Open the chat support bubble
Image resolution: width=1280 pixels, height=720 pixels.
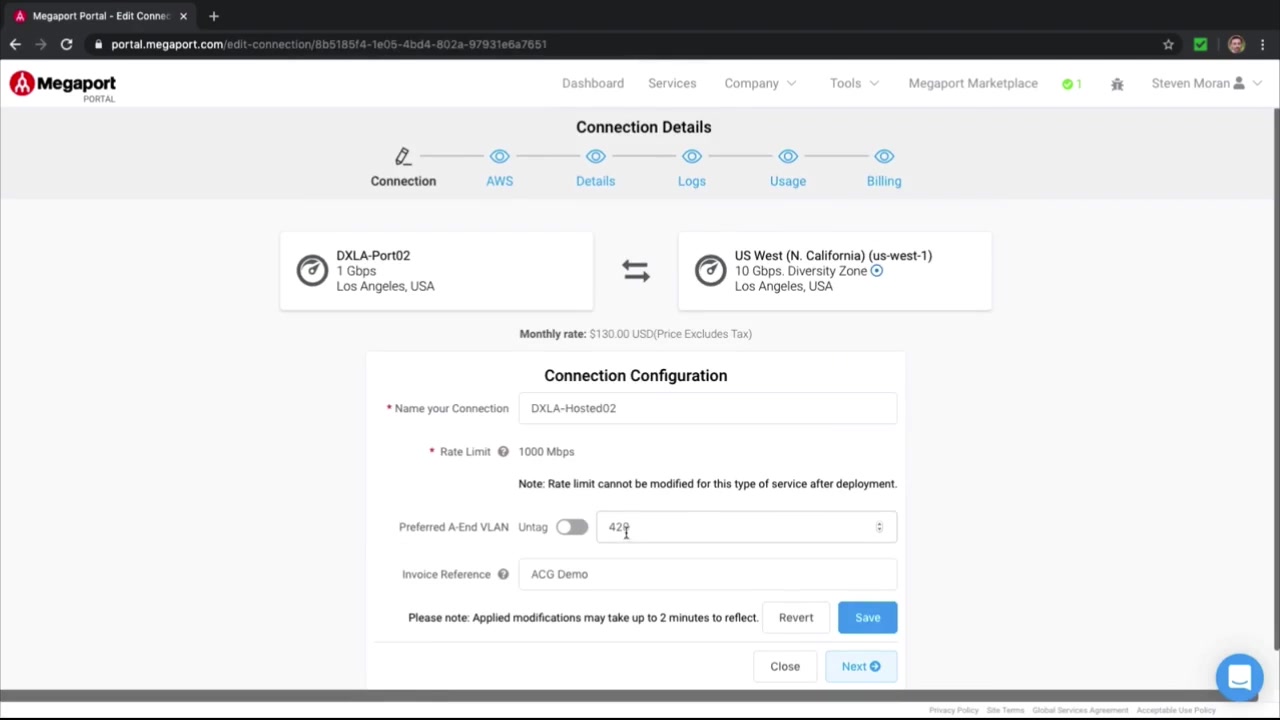(x=1239, y=678)
